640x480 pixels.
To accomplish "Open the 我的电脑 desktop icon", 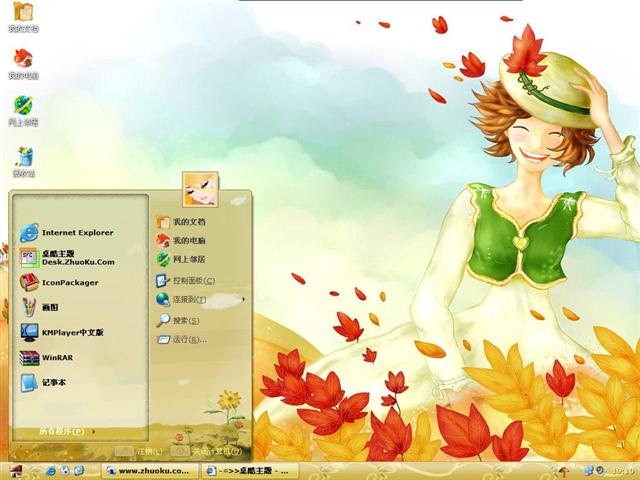I will [23, 64].
